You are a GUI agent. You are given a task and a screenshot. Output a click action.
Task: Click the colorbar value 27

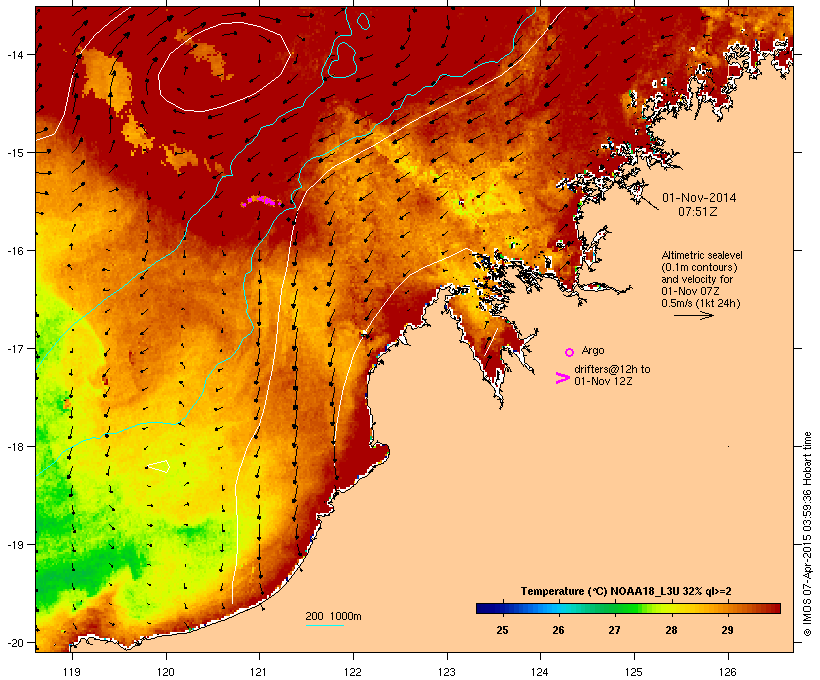(614, 630)
